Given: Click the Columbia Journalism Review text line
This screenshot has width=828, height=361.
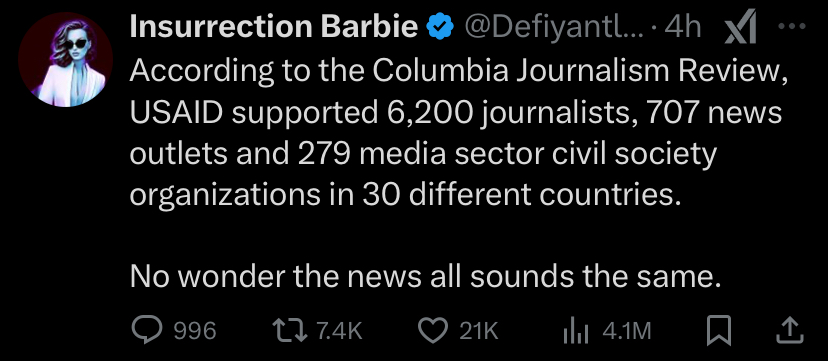Looking at the screenshot, I should (459, 71).
